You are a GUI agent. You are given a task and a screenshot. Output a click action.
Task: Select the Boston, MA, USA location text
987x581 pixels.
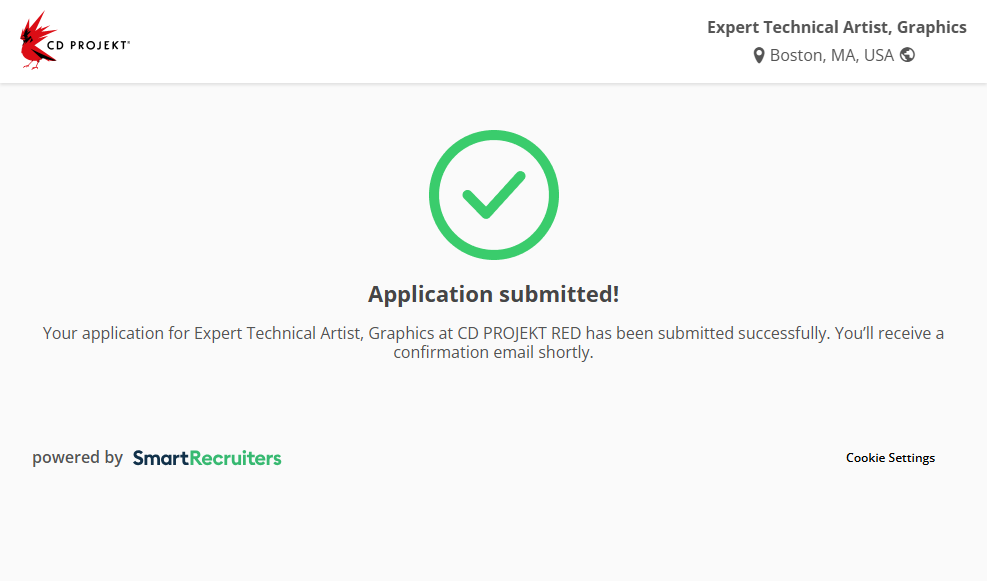point(831,55)
